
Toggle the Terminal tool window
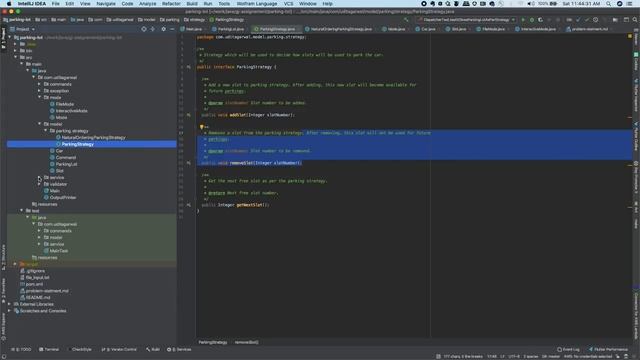tap(49, 349)
